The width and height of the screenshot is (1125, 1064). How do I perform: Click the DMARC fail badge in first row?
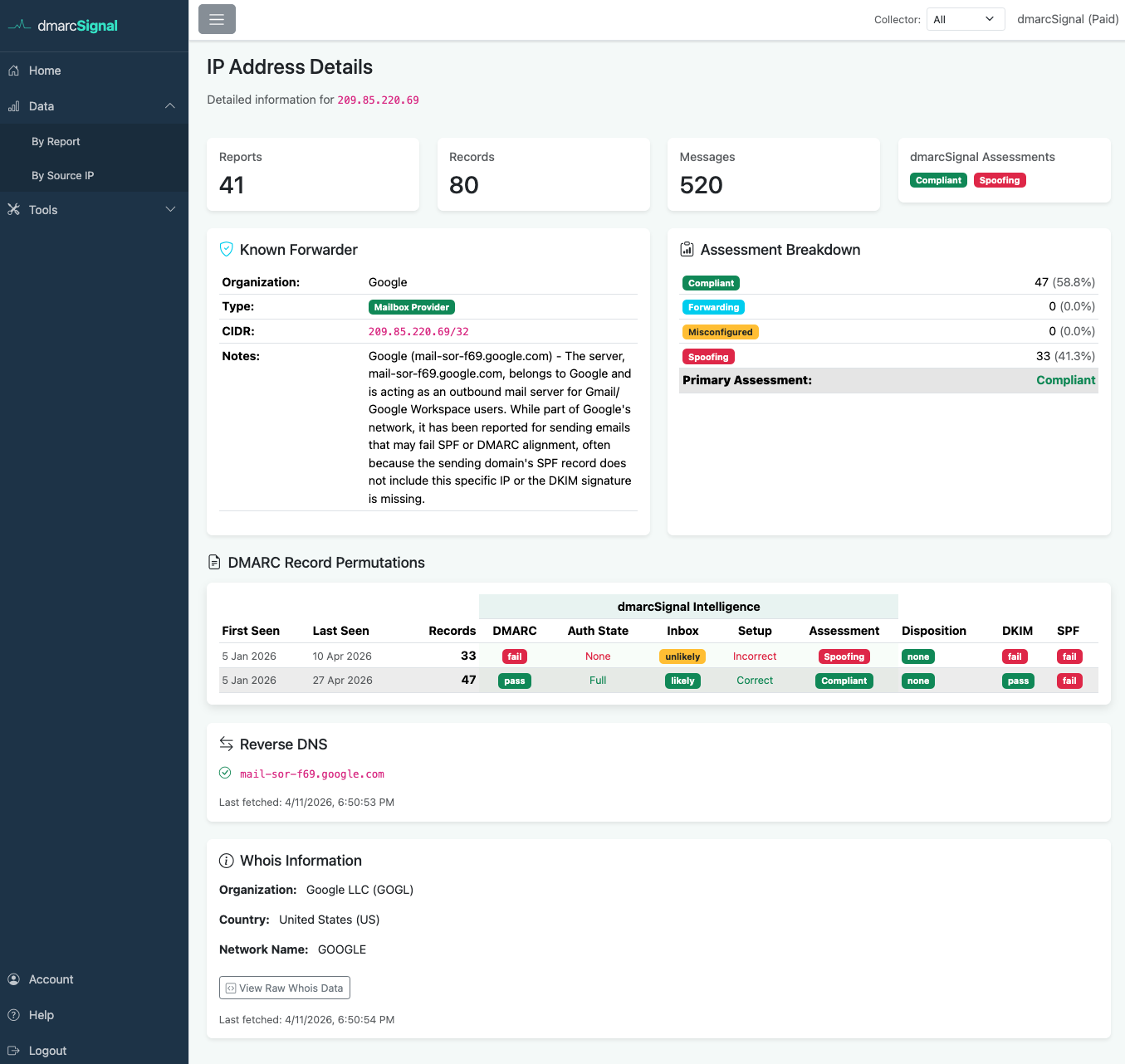(x=515, y=656)
